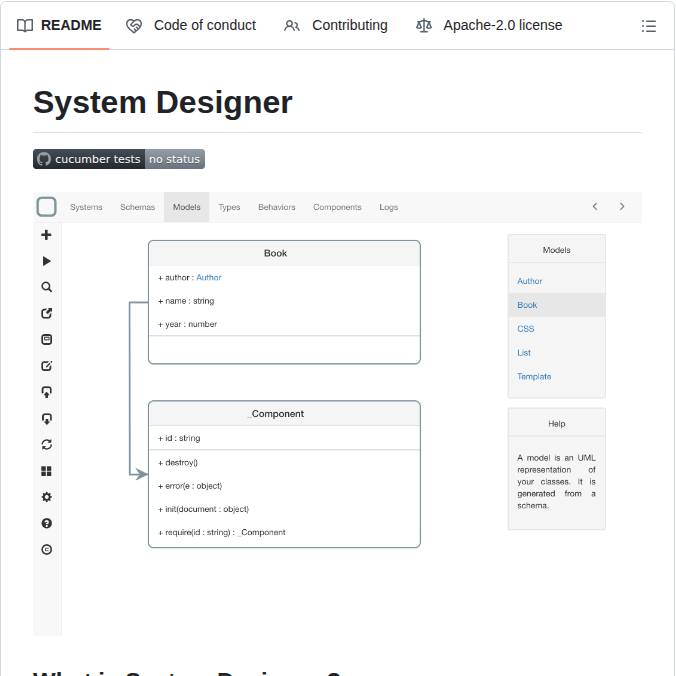Viewport: 676px width, 676px height.
Task: Select the Schemas tab
Action: point(138,207)
